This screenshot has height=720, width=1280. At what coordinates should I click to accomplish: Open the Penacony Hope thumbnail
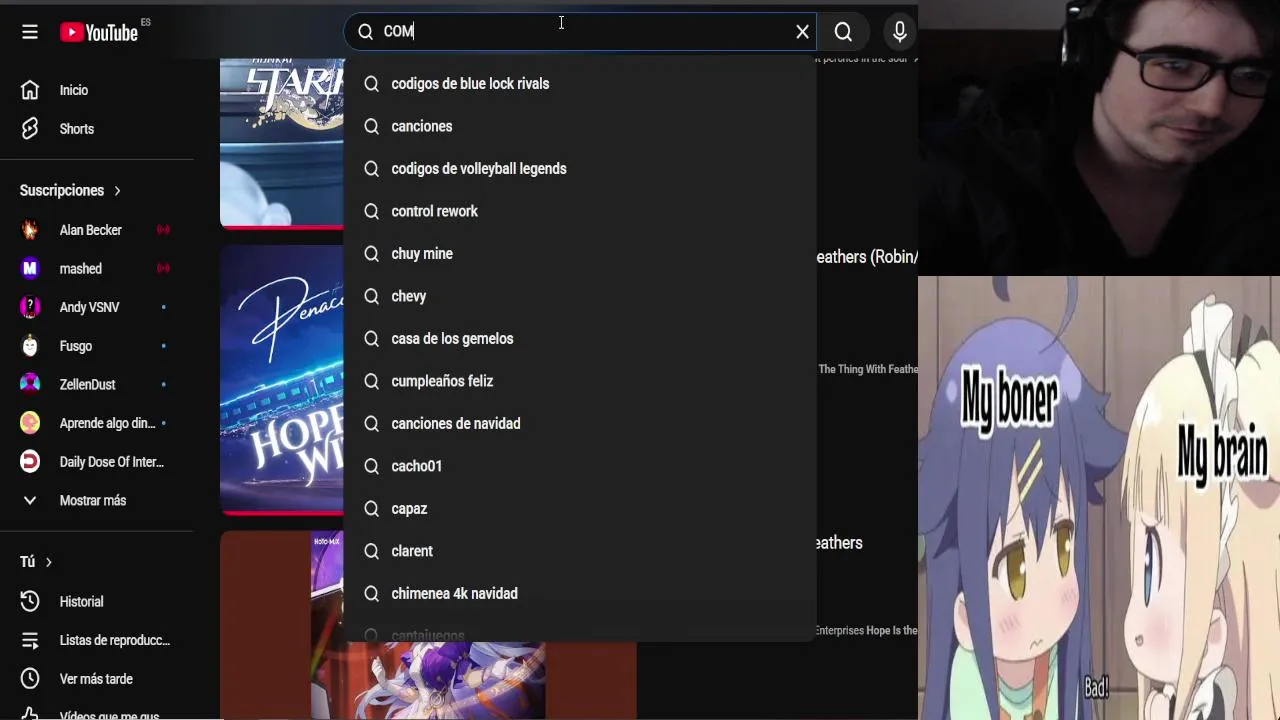pos(282,380)
